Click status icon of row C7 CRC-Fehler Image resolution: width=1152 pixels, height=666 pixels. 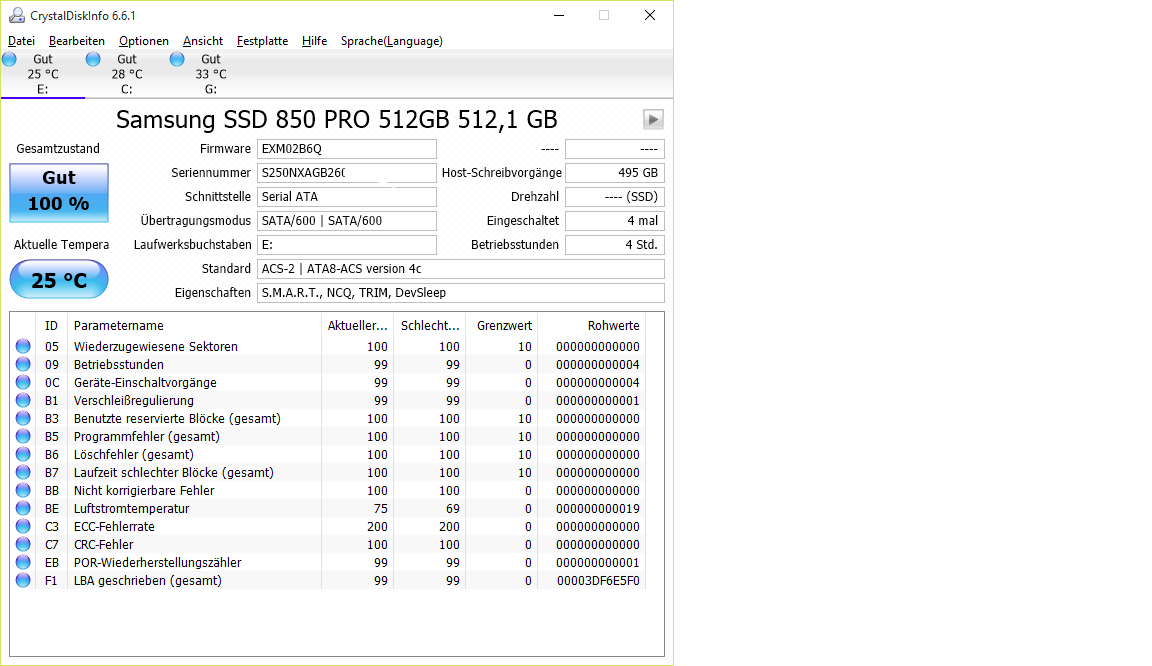(24, 544)
